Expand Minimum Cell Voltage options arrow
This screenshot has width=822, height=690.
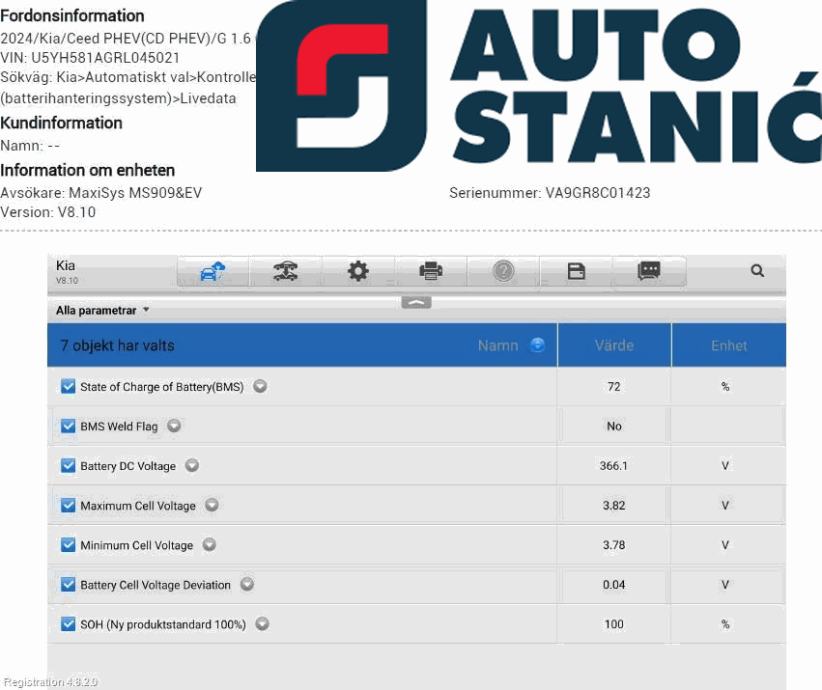[209, 545]
